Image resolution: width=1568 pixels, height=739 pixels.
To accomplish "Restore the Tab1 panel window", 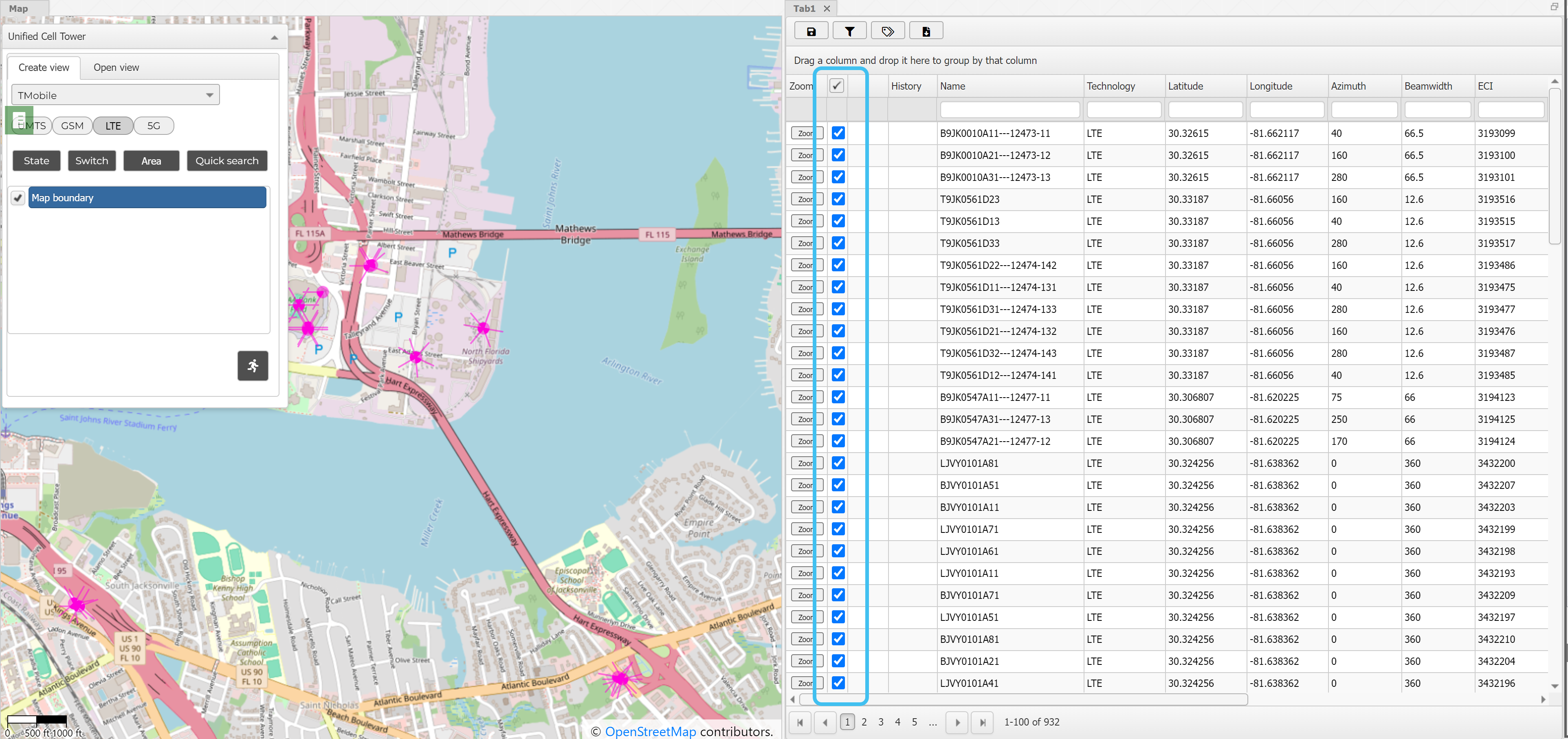I will (x=1554, y=7).
